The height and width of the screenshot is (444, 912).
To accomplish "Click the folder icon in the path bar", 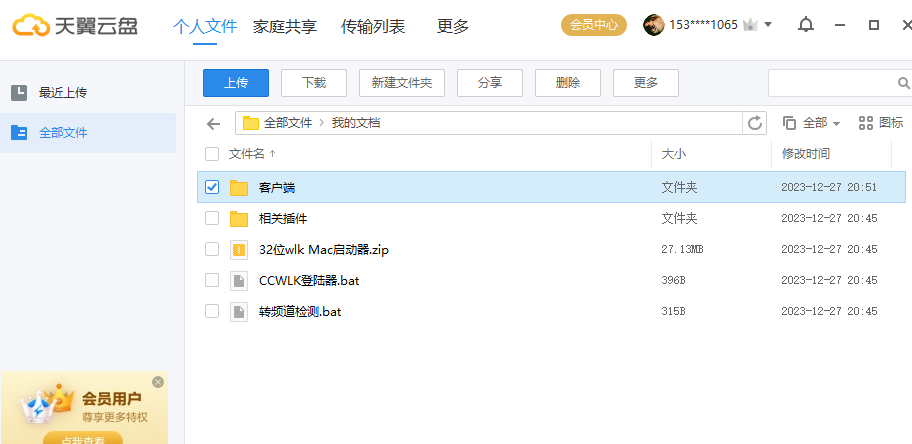I will (x=251, y=123).
